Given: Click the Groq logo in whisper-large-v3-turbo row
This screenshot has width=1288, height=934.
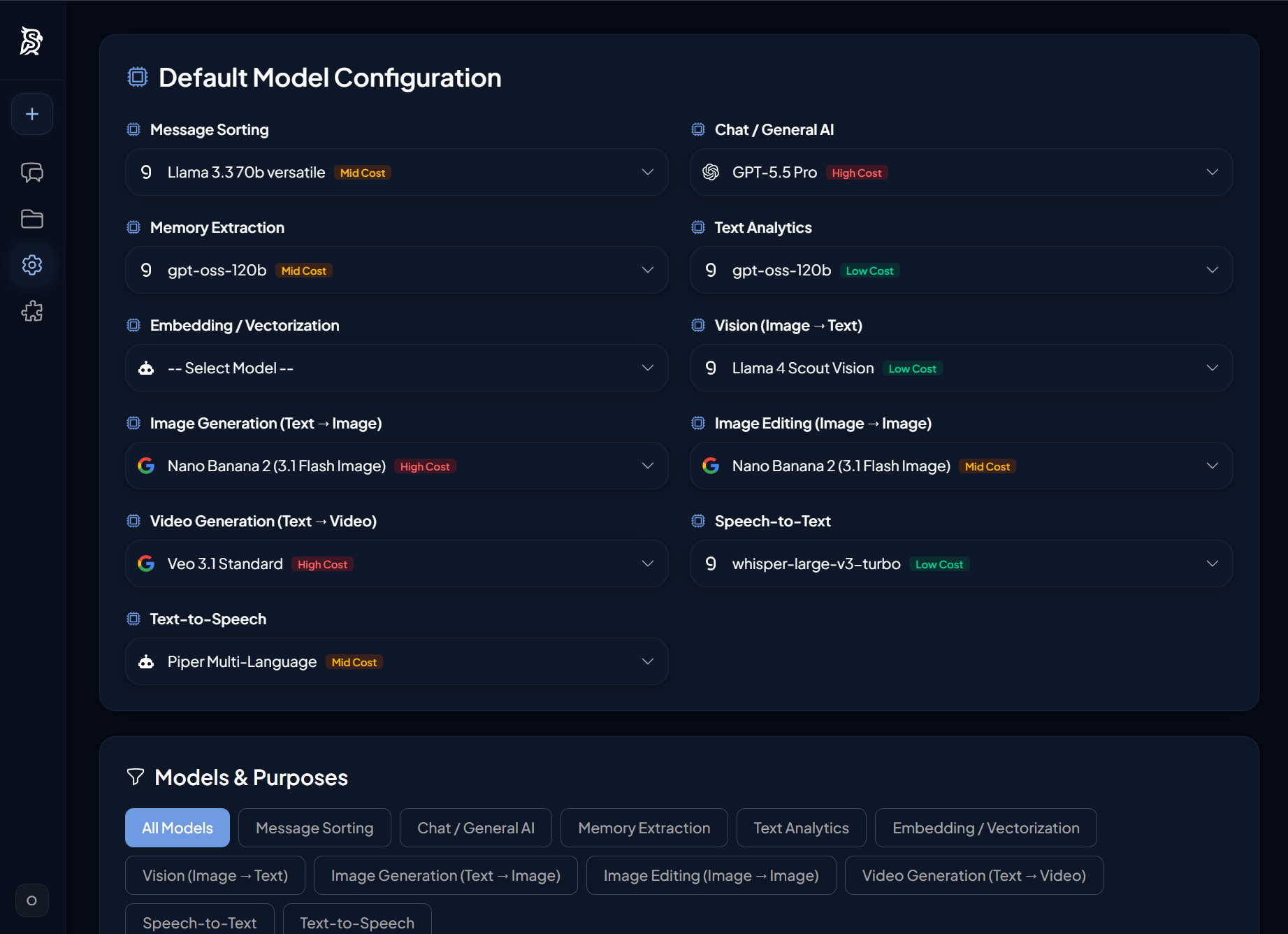Looking at the screenshot, I should pyautogui.click(x=711, y=563).
